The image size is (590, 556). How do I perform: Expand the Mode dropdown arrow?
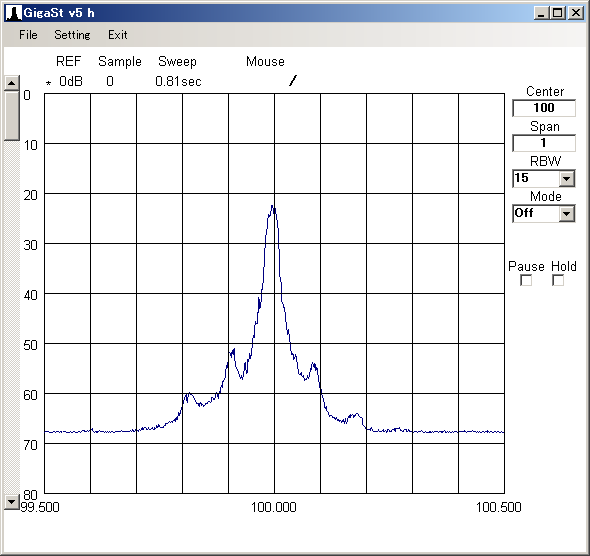click(567, 214)
